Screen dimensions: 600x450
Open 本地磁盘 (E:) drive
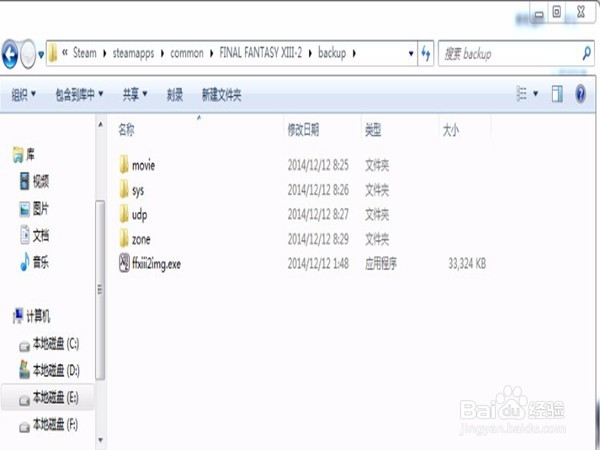point(55,398)
